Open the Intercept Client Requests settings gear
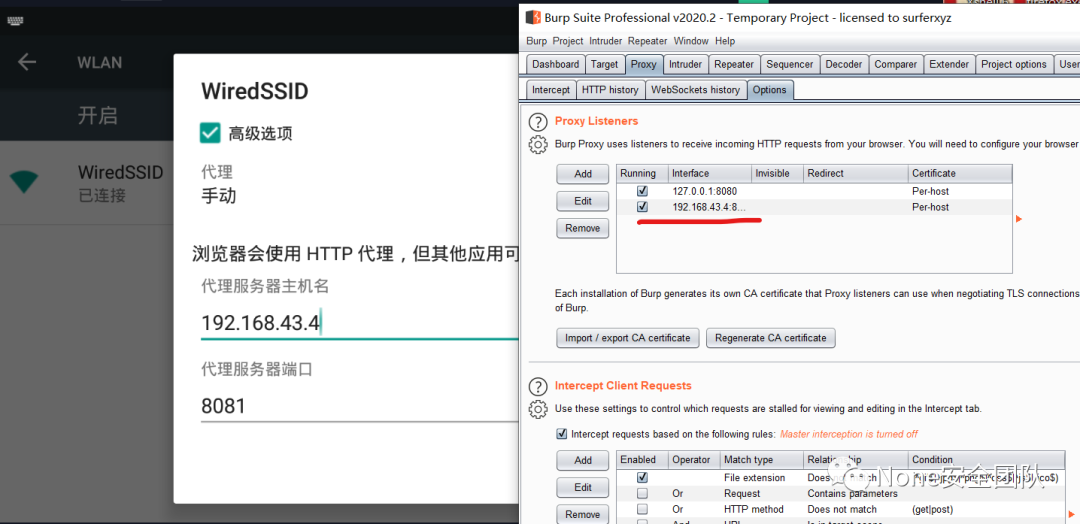 tap(537, 409)
